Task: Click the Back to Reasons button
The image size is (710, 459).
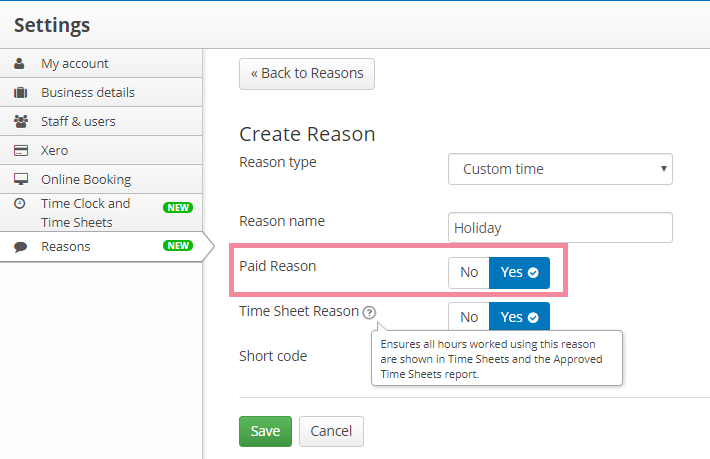Action: (x=307, y=73)
